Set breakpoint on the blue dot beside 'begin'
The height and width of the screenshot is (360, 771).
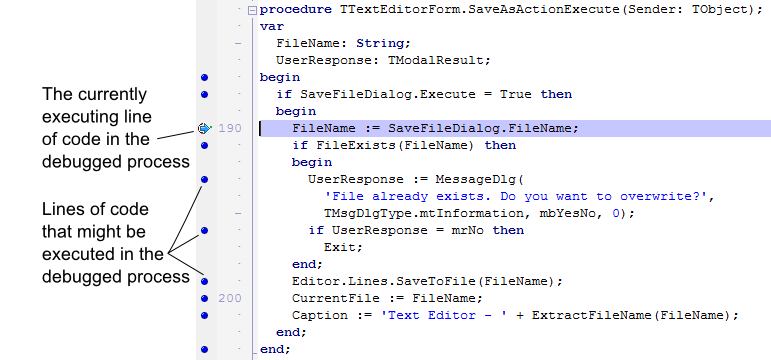[x=205, y=77]
